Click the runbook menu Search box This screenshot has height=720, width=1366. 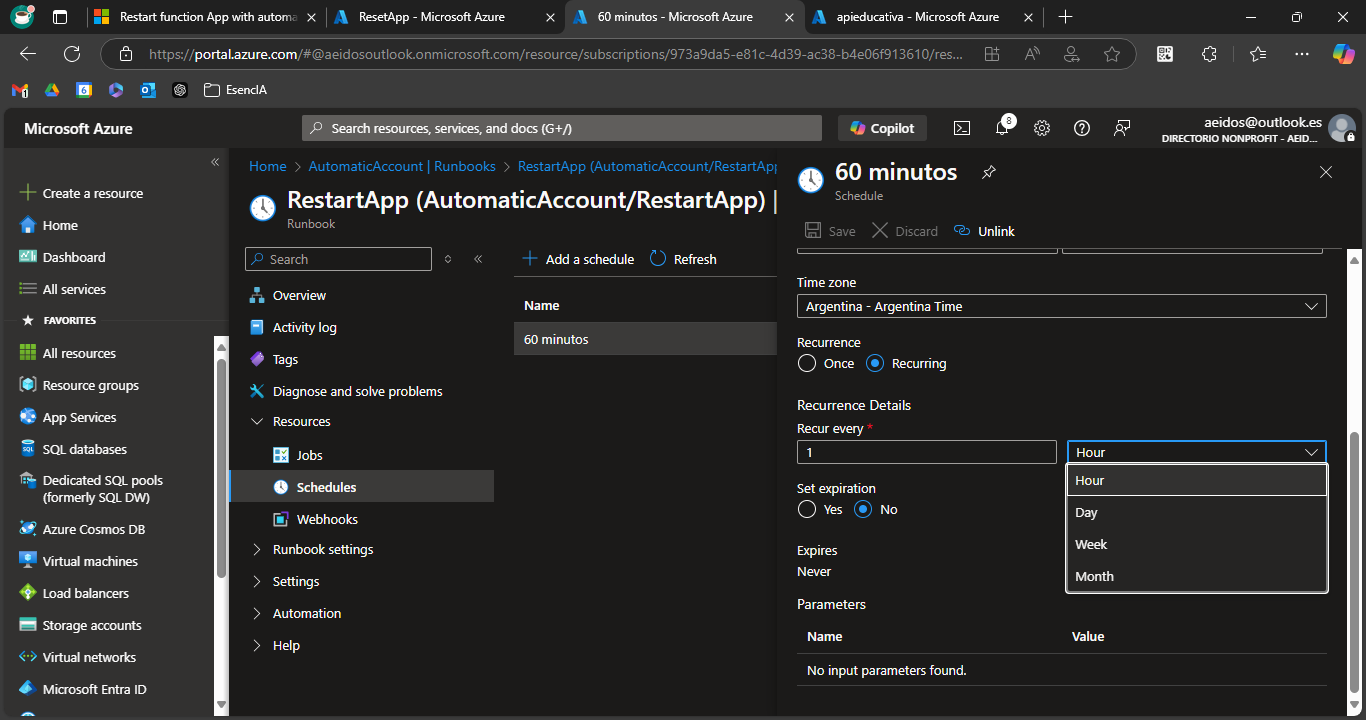click(338, 259)
